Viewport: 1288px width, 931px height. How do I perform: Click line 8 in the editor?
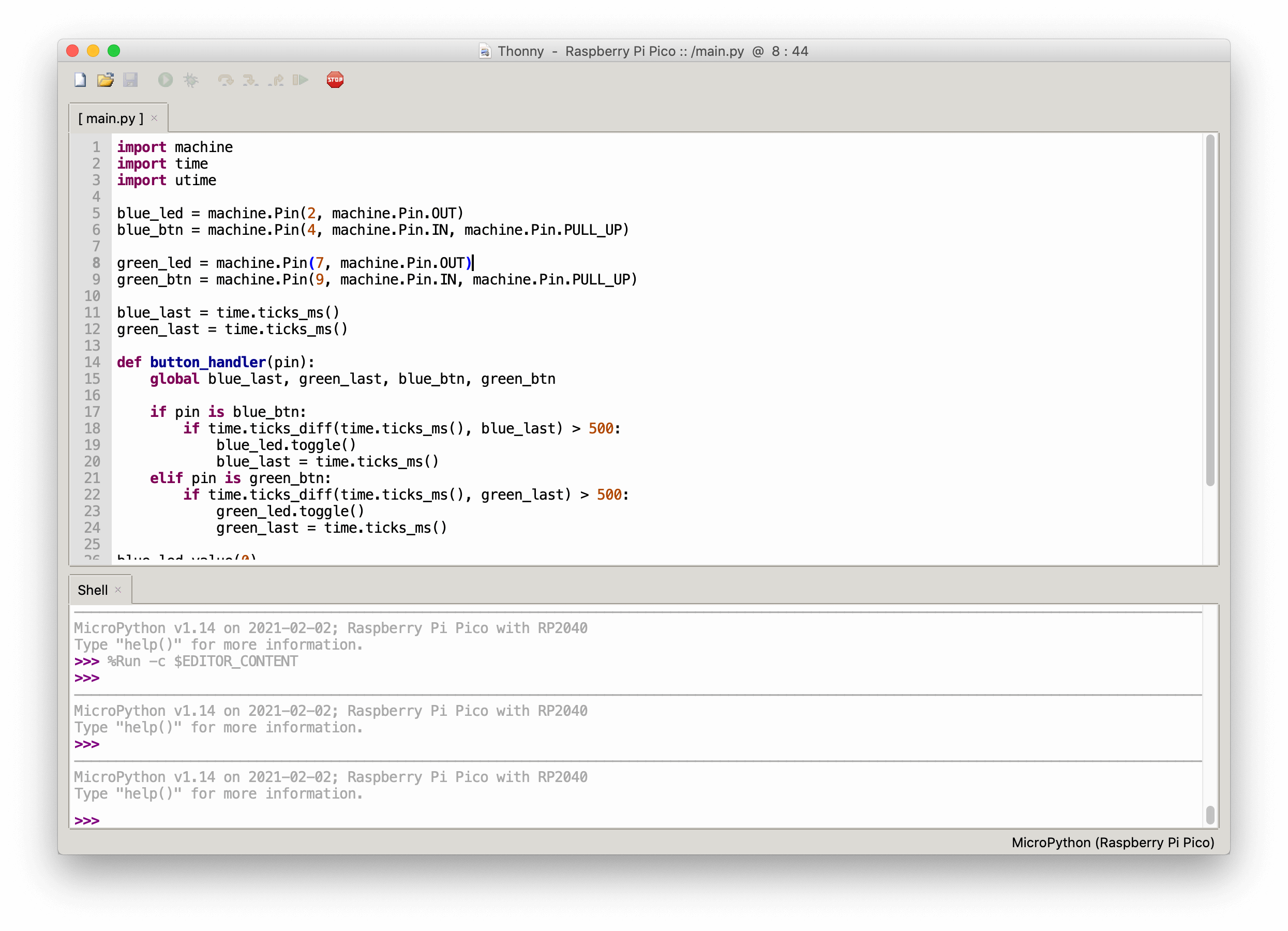click(294, 263)
